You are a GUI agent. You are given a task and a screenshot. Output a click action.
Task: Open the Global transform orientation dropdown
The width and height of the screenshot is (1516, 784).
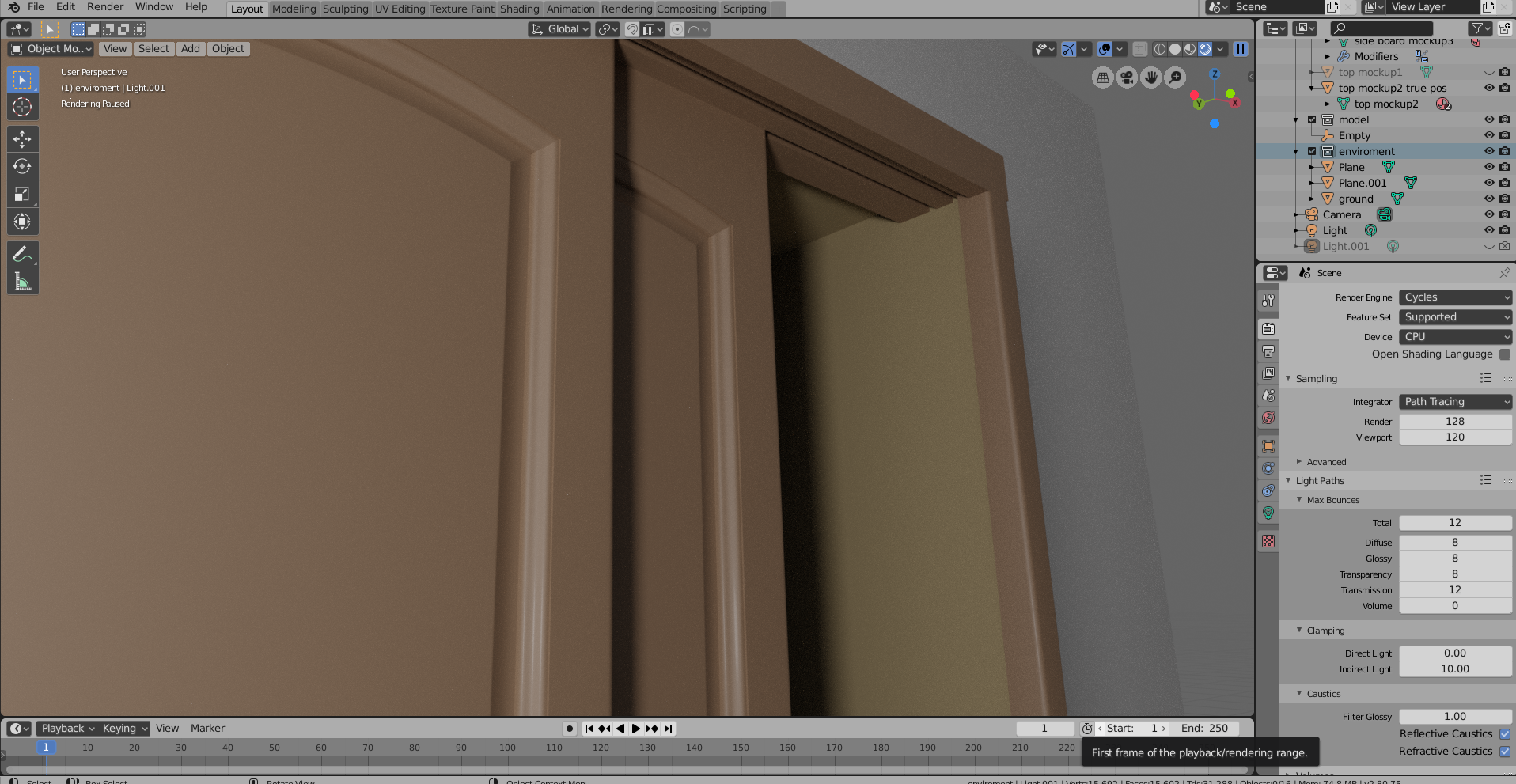click(560, 29)
